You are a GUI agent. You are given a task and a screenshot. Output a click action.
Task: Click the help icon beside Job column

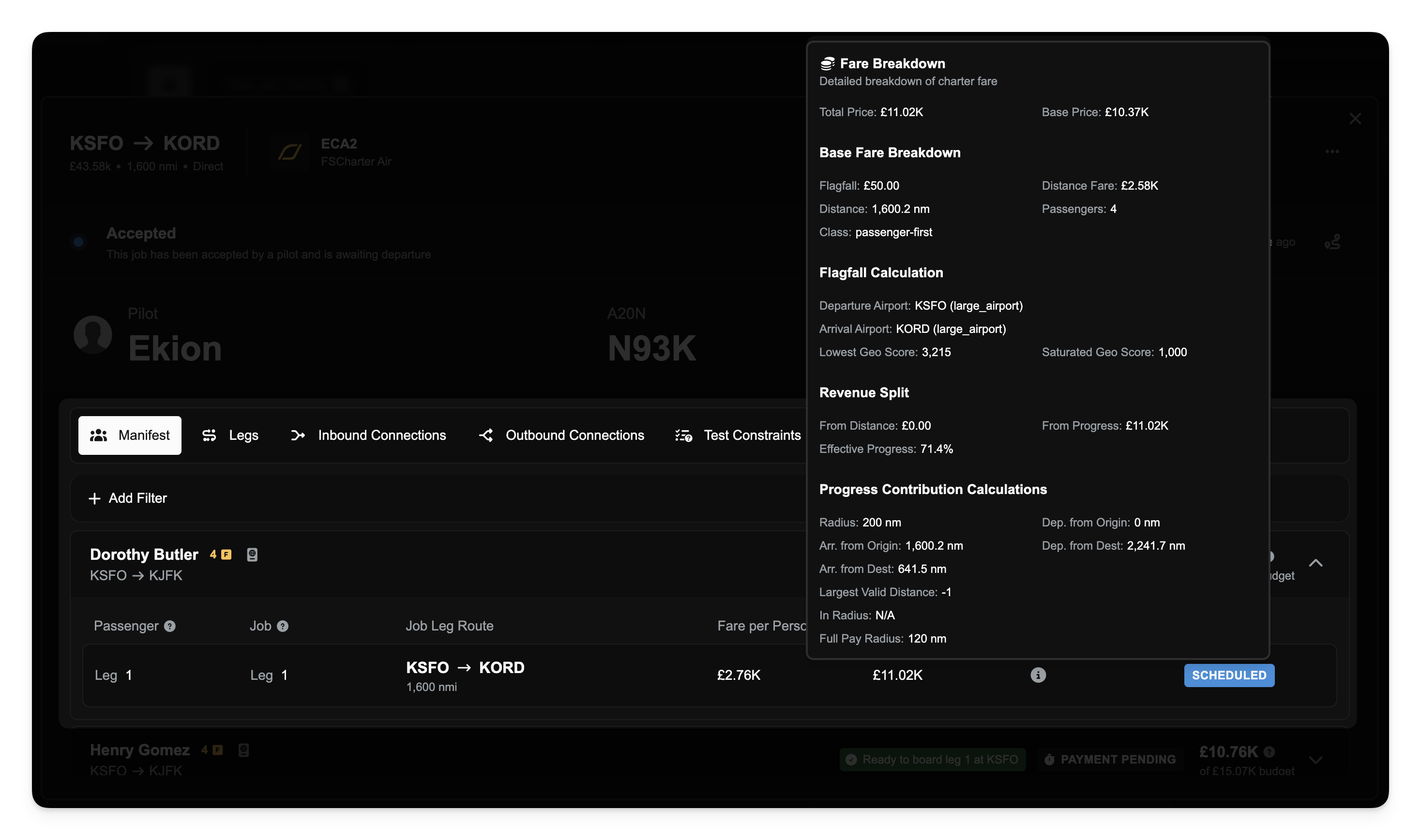[x=283, y=626]
